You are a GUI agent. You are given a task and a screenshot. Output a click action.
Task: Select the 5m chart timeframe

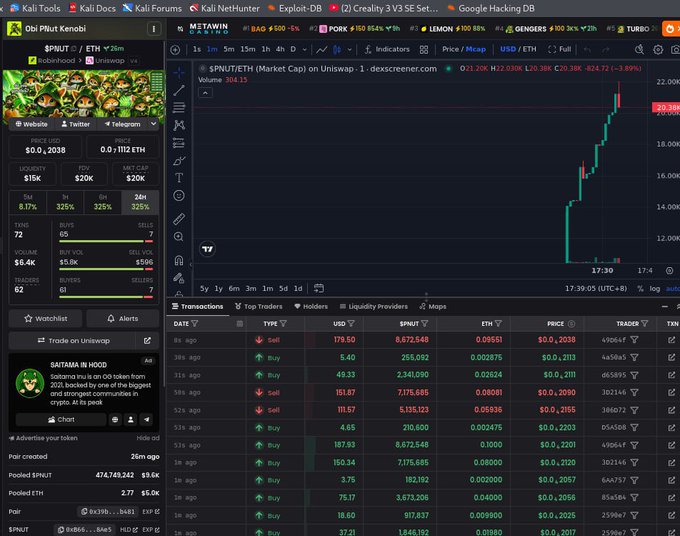(229, 49)
